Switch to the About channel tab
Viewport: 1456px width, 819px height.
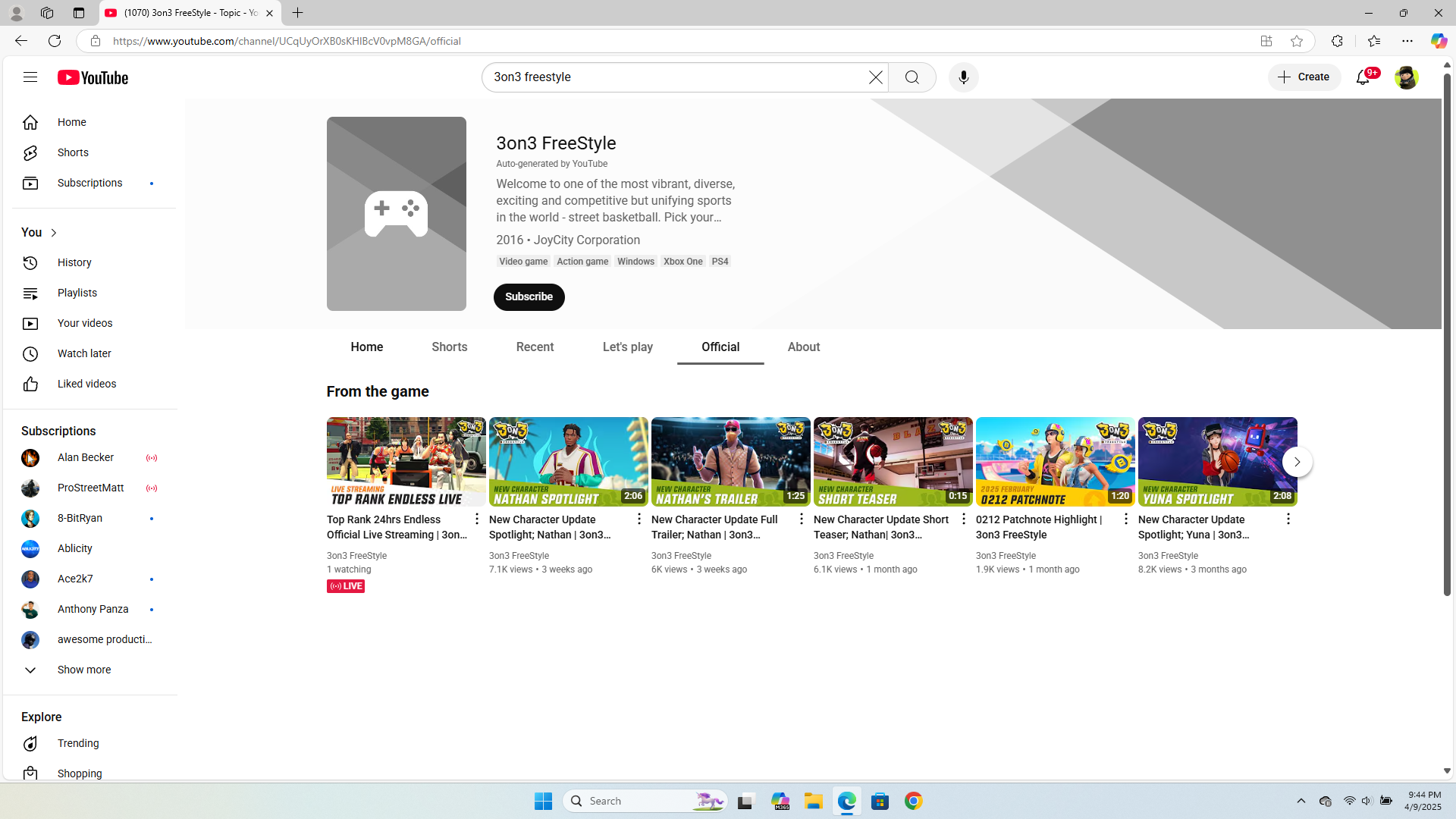point(804,347)
